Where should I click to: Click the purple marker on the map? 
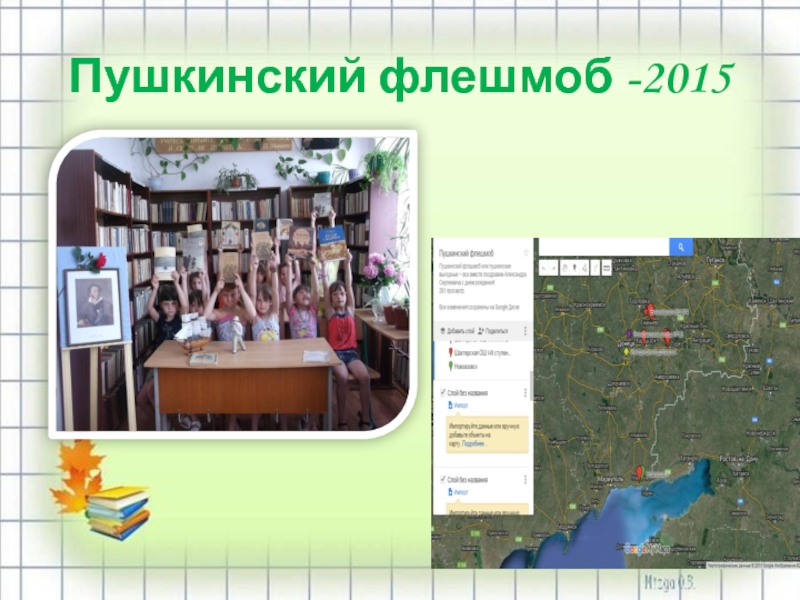pos(629,334)
